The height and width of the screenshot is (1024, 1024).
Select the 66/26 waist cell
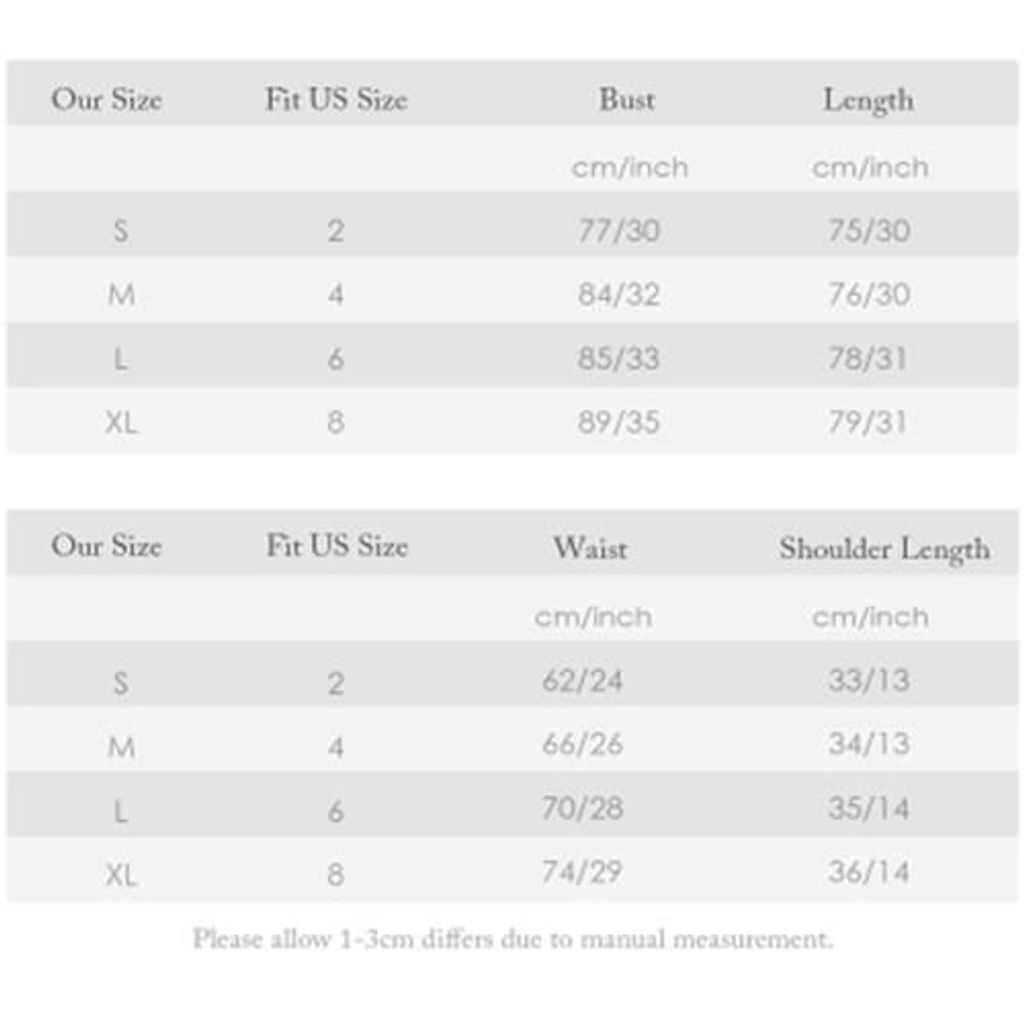point(582,745)
